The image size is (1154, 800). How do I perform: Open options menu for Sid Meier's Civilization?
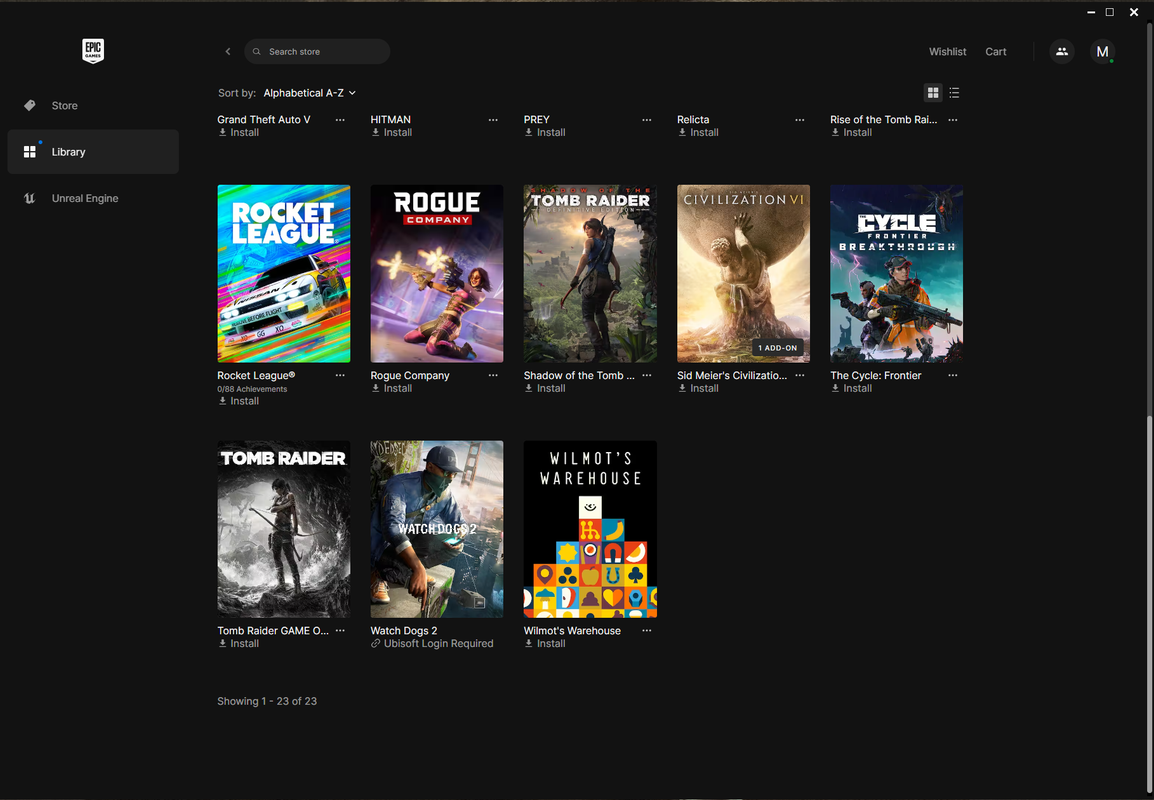(x=799, y=375)
